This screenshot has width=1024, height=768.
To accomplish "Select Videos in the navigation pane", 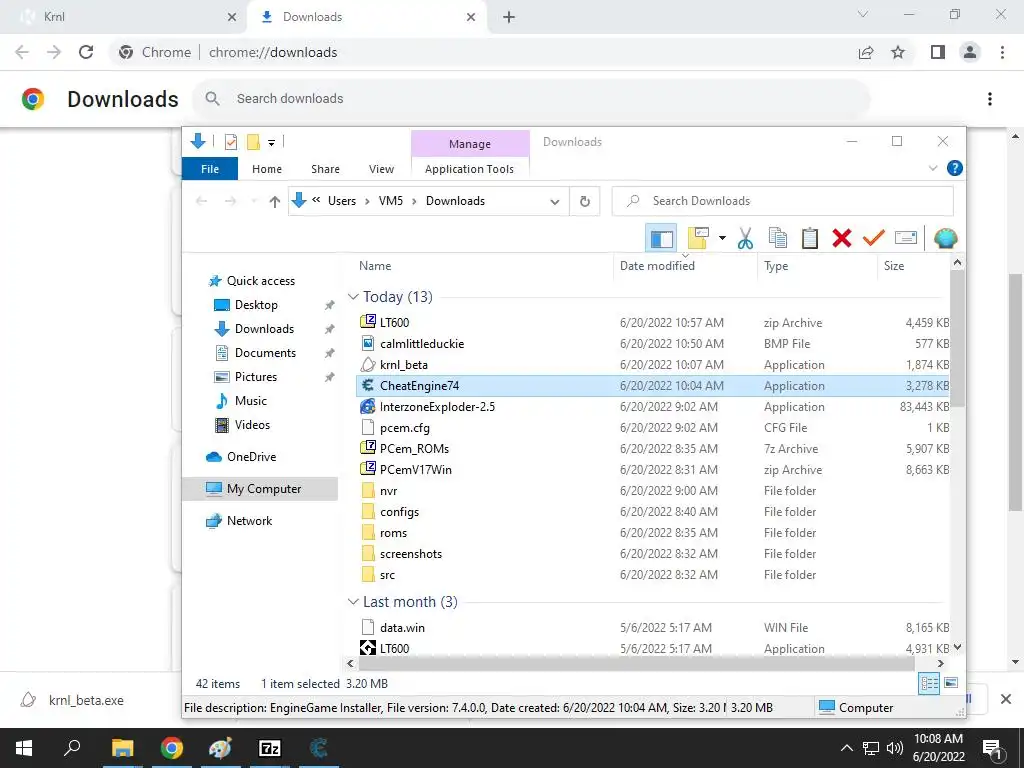I will click(252, 425).
